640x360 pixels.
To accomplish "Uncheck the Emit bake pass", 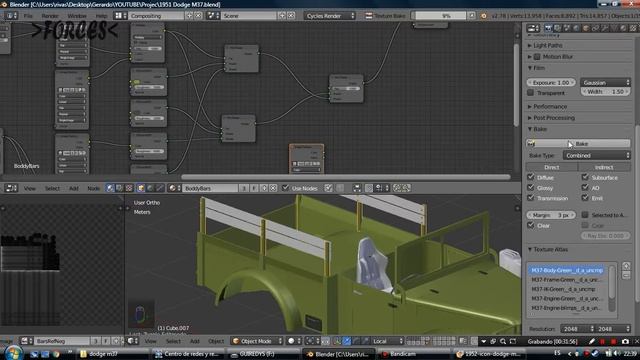I will click(x=585, y=198).
